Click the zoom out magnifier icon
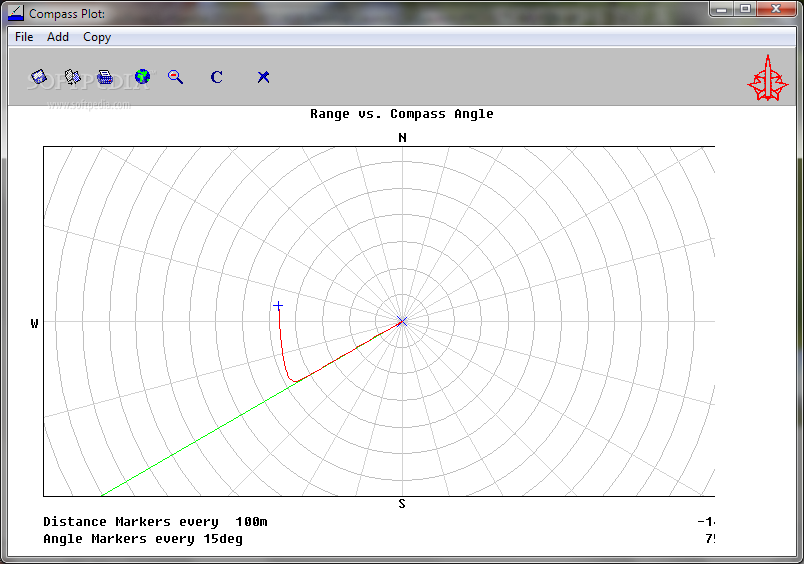The height and width of the screenshot is (564, 804). click(x=176, y=76)
